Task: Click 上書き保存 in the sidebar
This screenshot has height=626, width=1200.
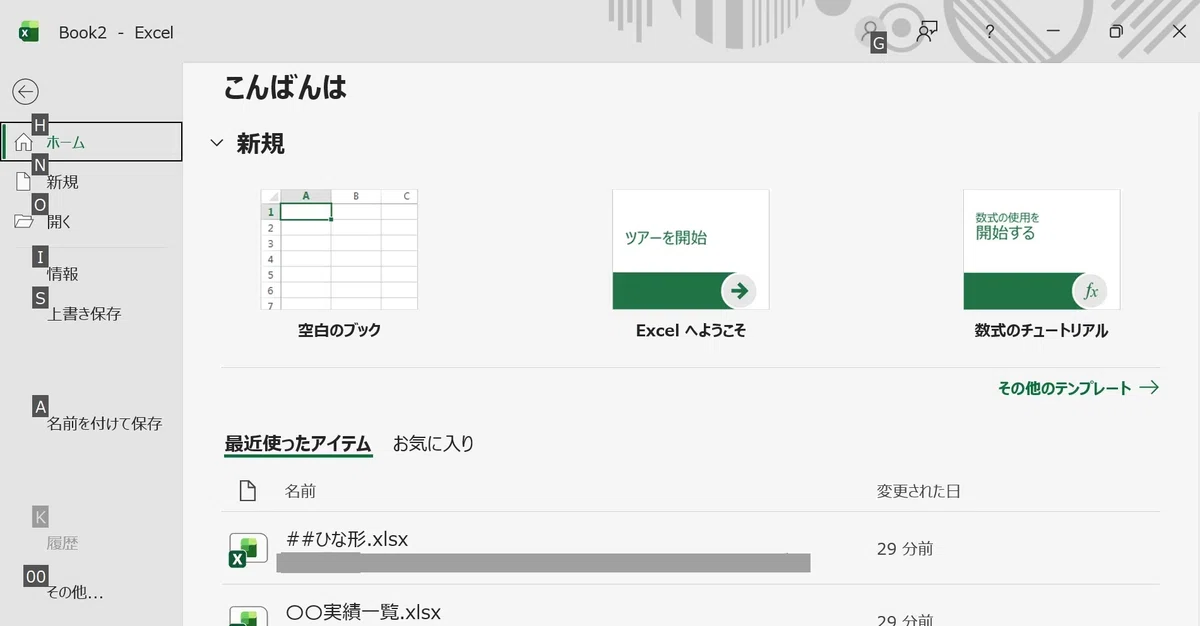Action: pyautogui.click(x=92, y=313)
